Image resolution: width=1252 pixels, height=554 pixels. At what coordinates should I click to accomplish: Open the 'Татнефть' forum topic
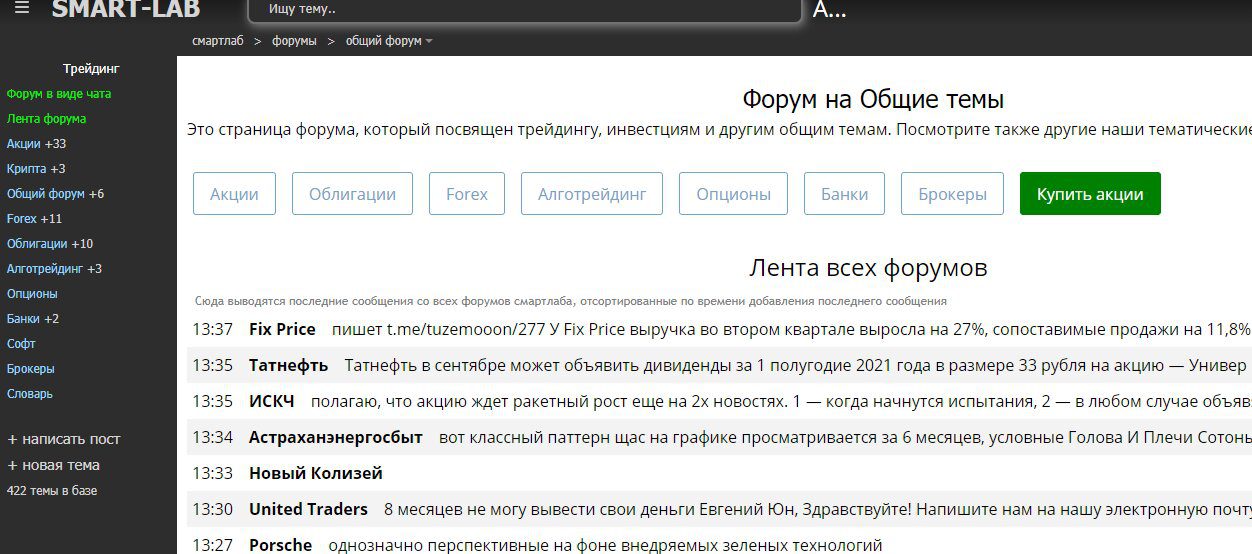[x=288, y=365]
